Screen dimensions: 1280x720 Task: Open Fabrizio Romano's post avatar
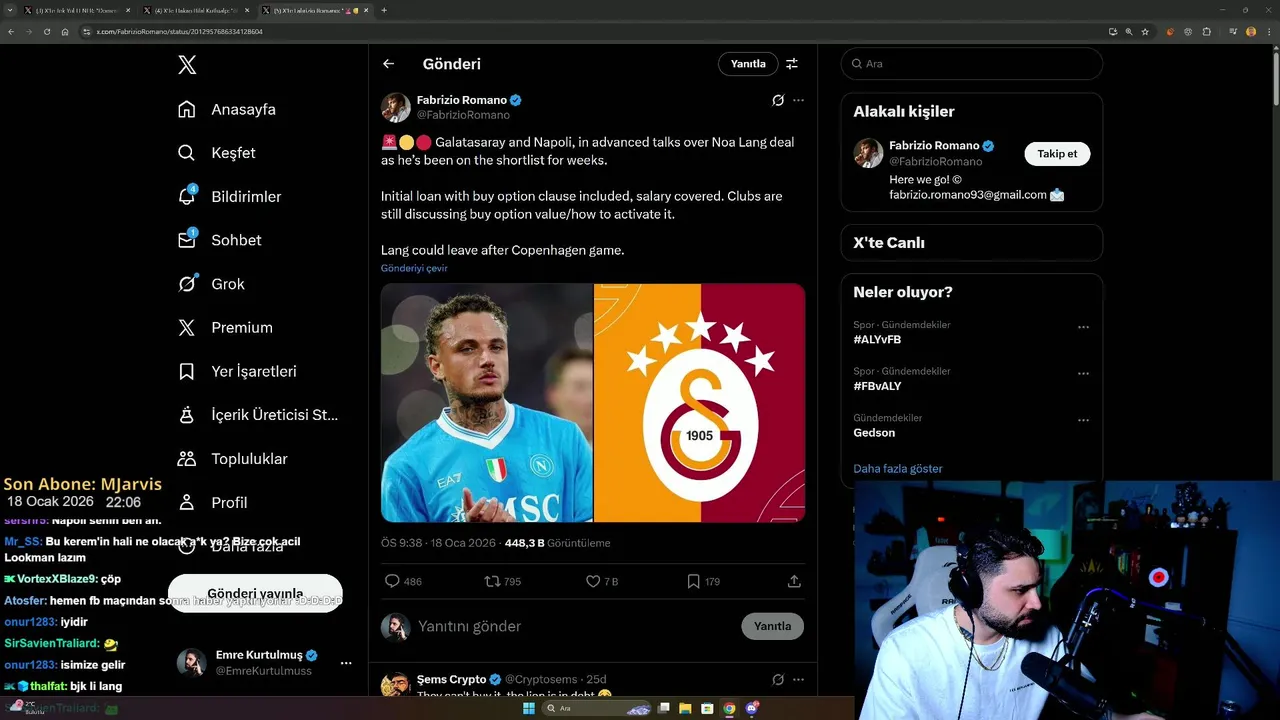(396, 107)
